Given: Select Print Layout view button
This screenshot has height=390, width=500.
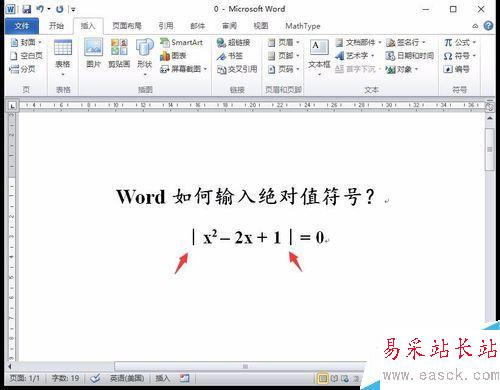Looking at the screenshot, I should click(322, 378).
